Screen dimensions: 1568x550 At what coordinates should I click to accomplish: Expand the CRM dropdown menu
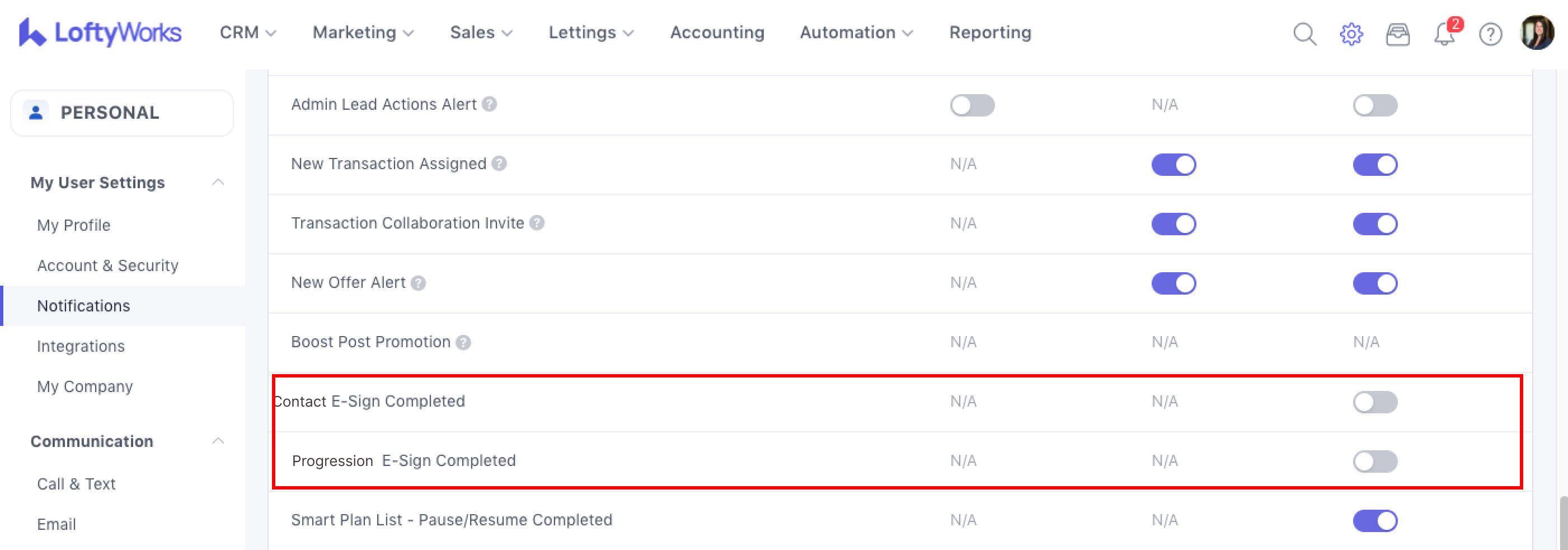(x=248, y=32)
